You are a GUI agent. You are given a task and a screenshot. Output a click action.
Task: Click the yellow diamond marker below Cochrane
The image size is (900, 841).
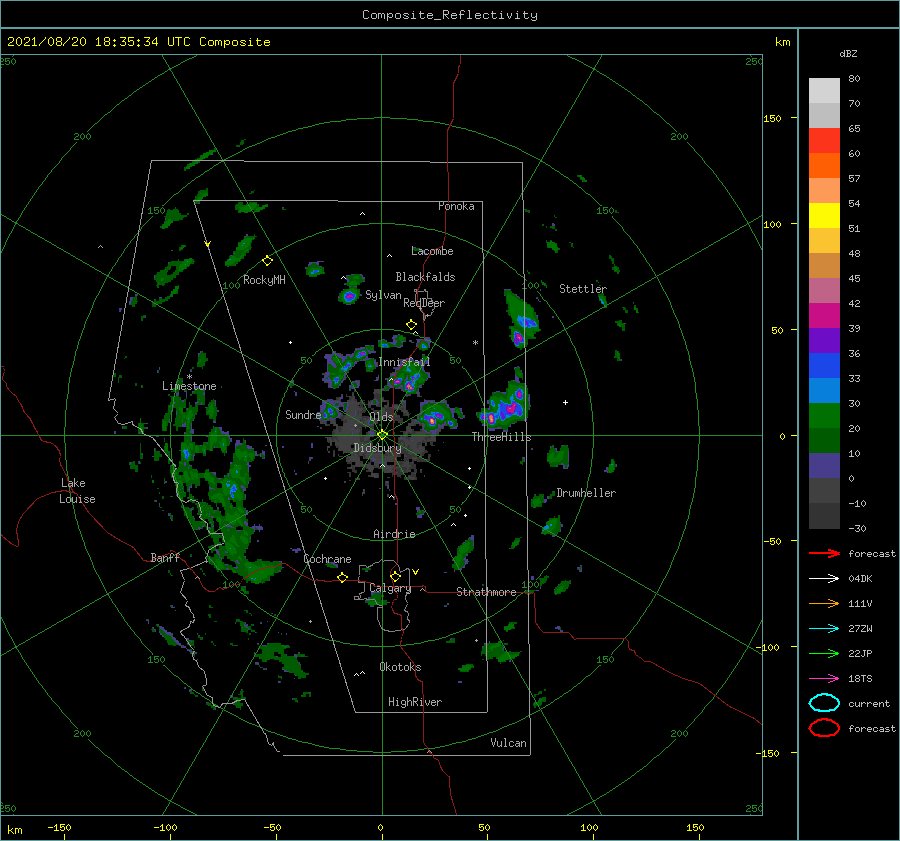342,577
